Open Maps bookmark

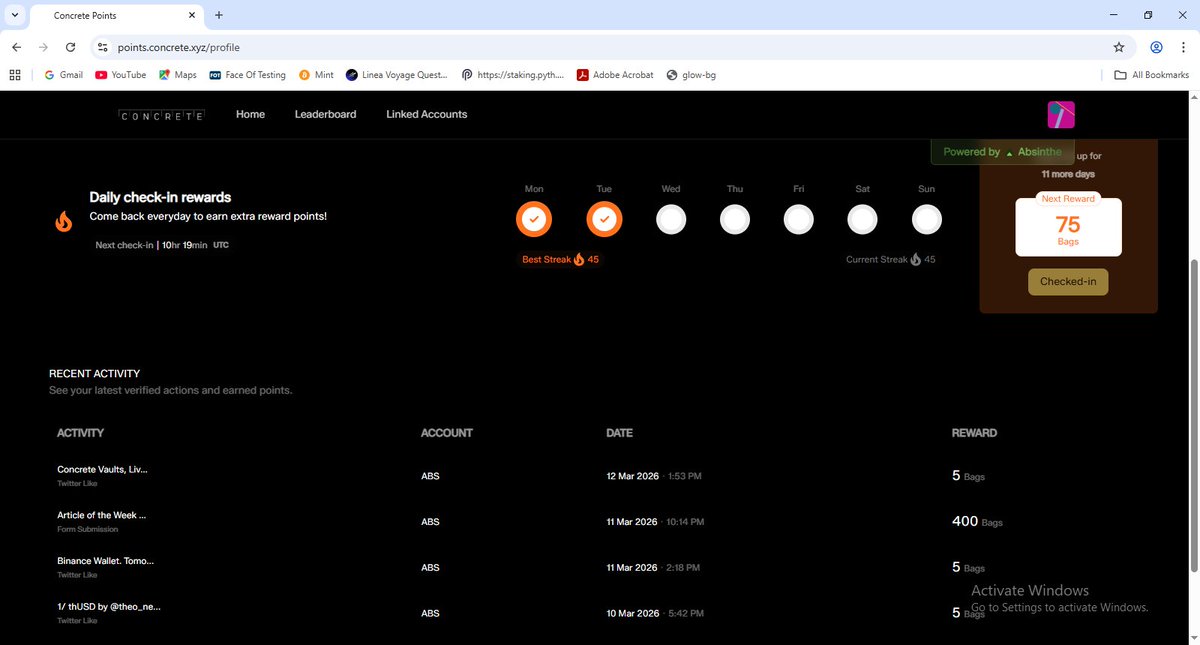(177, 75)
